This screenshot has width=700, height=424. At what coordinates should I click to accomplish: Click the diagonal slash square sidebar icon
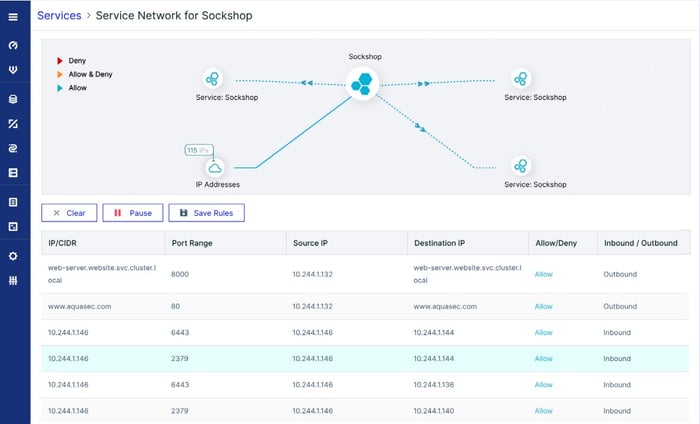coord(13,124)
